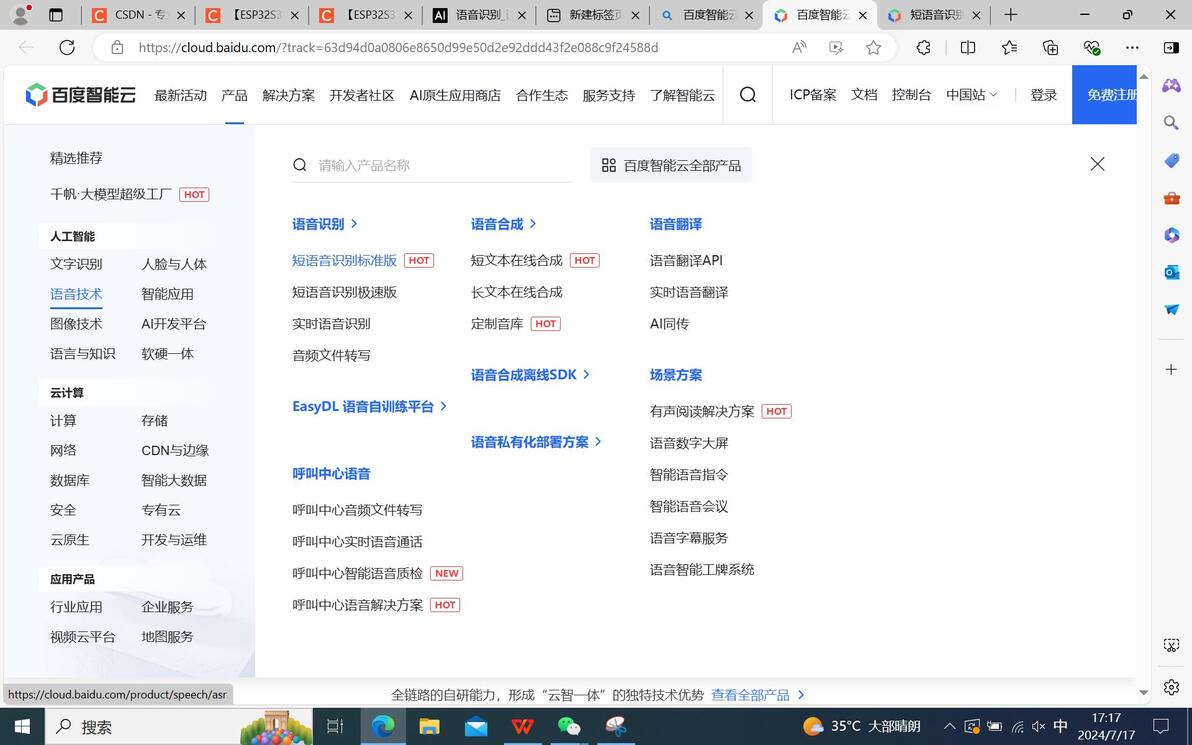Viewport: 1192px width, 745px height.
Task: Open the favorites list icon
Action: 1009,47
